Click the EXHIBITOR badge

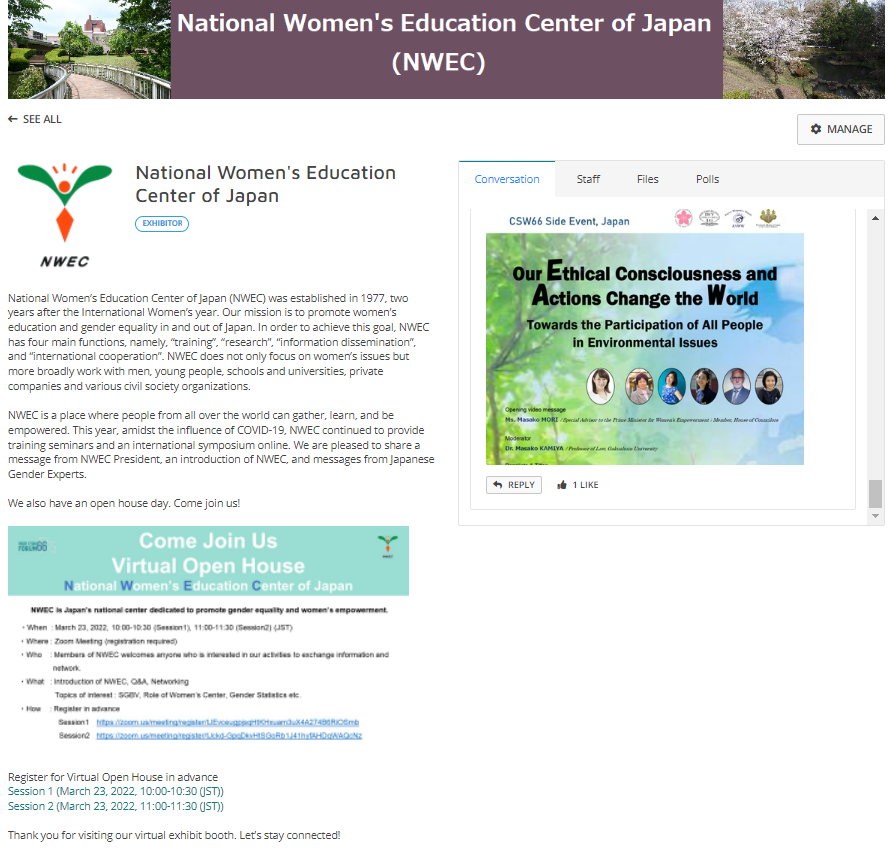tap(162, 224)
